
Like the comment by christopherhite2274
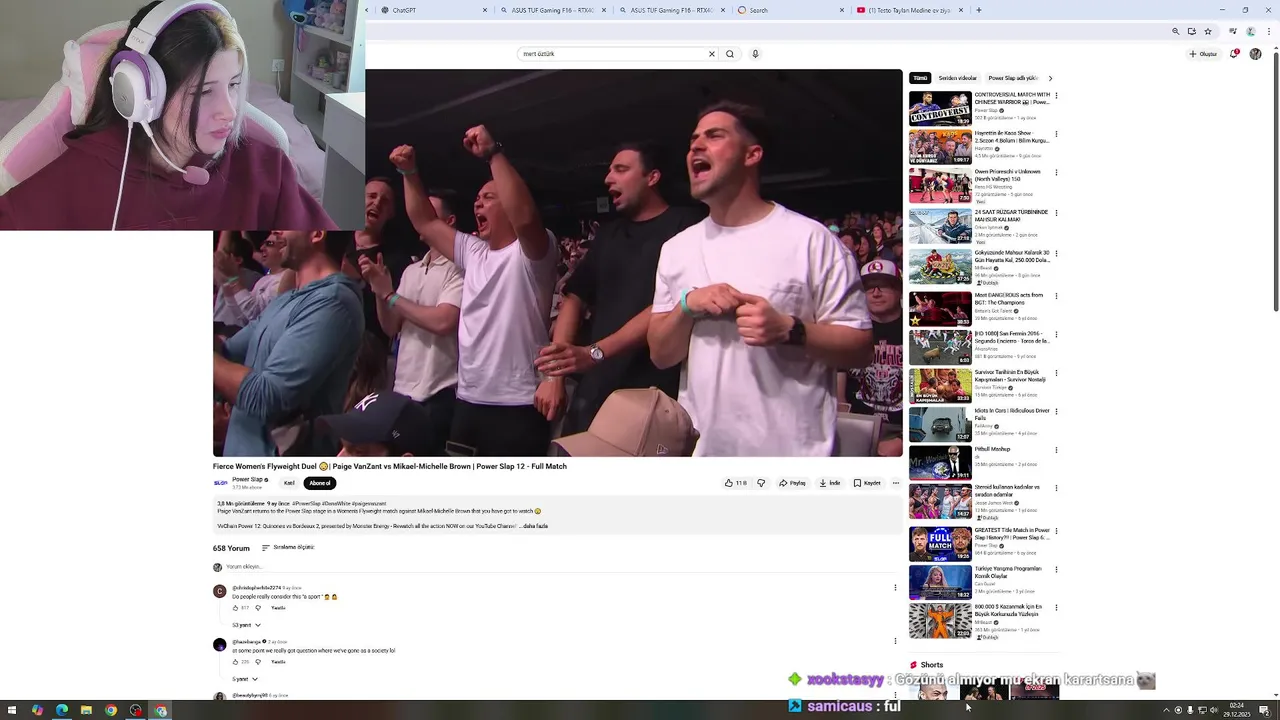236,608
